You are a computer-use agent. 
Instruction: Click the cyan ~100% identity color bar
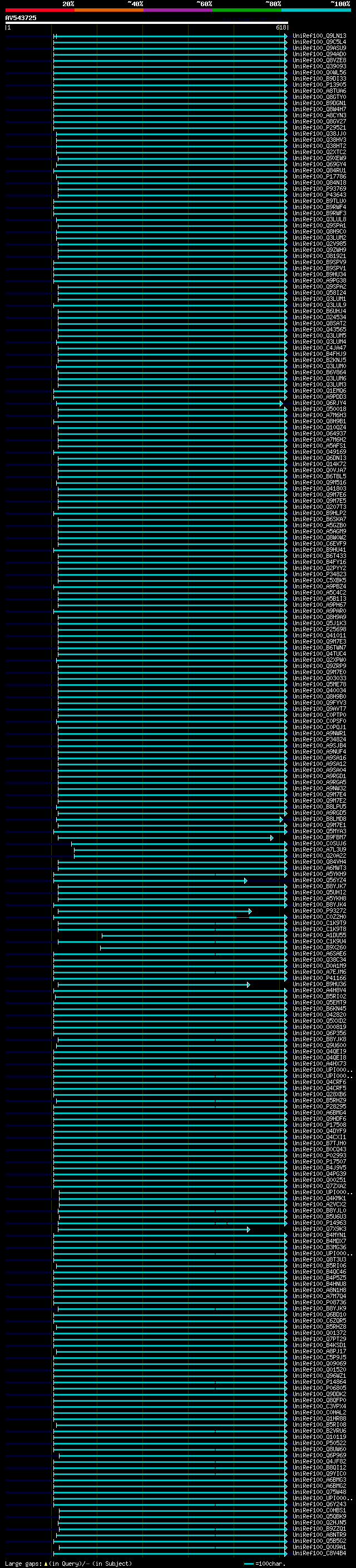316,10
